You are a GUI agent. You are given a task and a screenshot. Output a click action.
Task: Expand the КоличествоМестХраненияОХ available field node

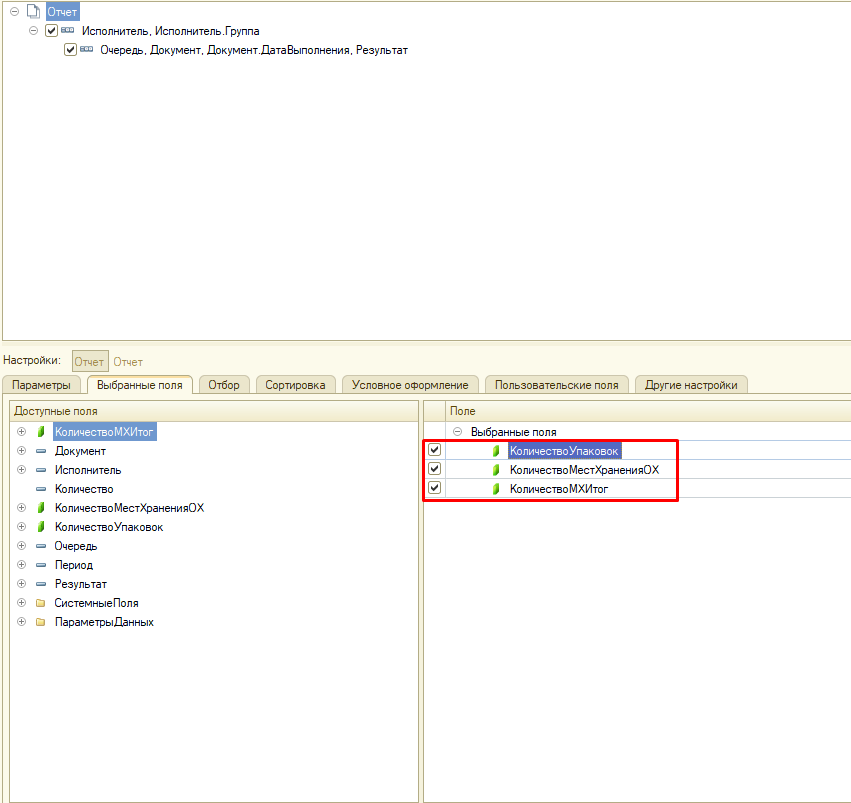pyautogui.click(x=22, y=508)
